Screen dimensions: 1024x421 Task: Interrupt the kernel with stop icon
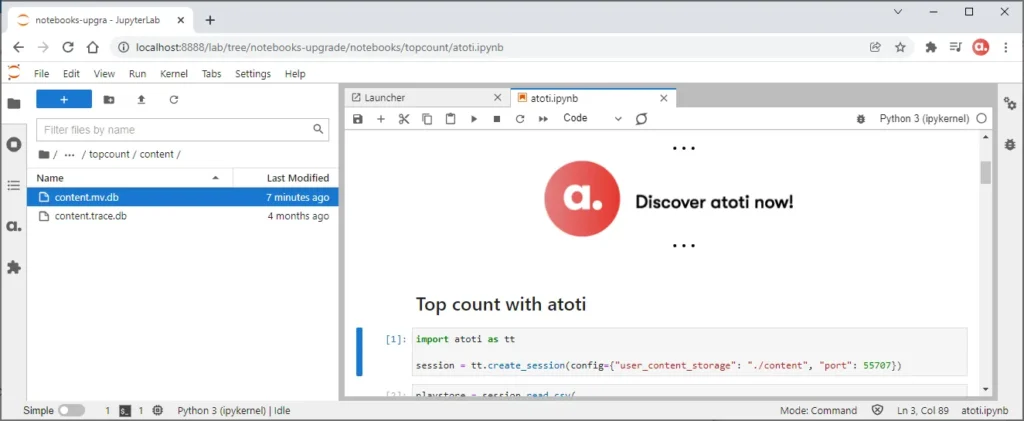click(497, 119)
